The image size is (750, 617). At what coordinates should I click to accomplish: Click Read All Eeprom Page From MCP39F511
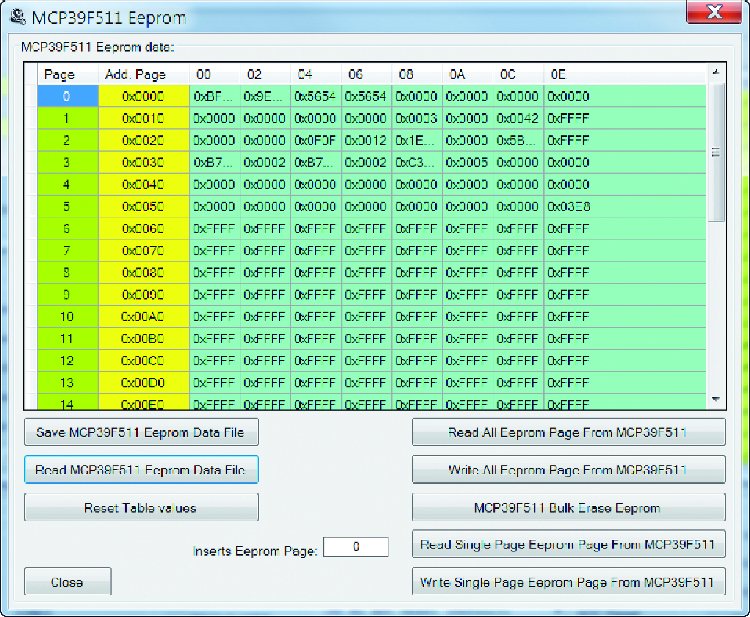(x=568, y=432)
